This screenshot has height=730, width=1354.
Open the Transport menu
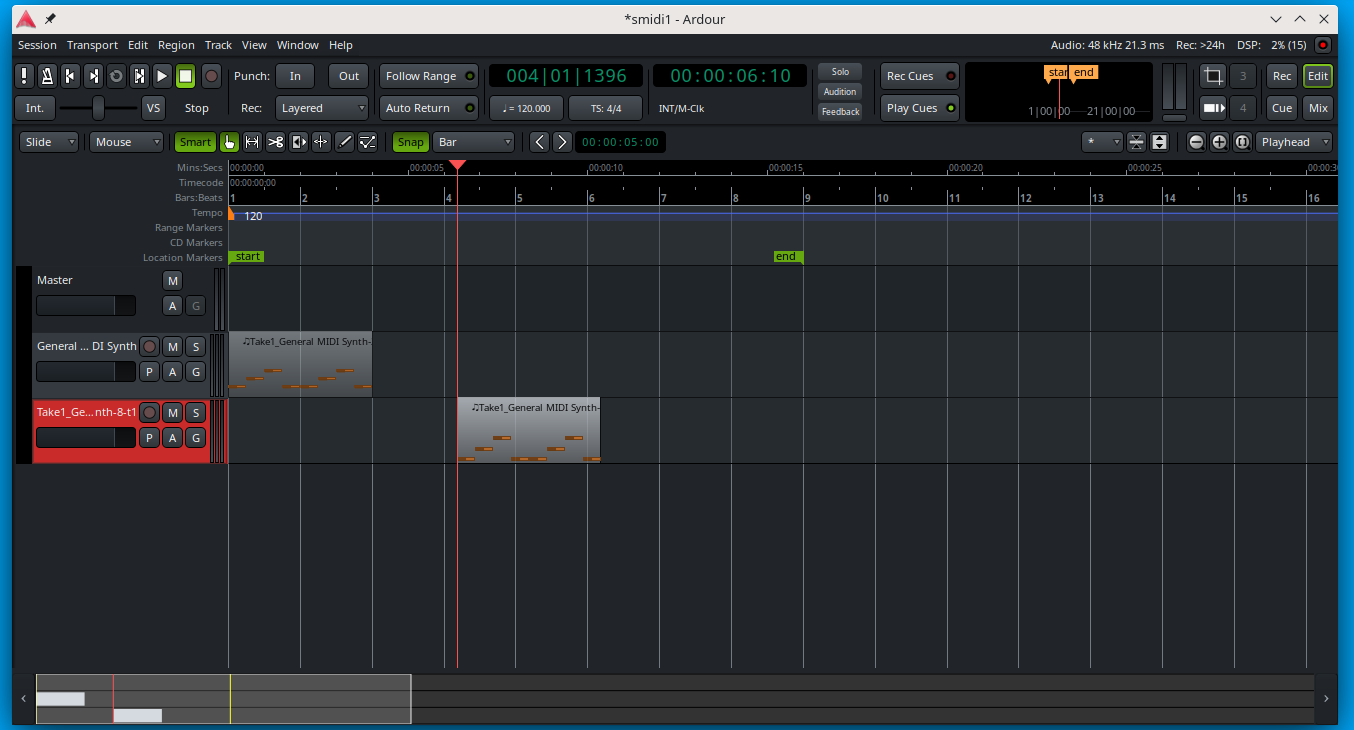[x=92, y=45]
